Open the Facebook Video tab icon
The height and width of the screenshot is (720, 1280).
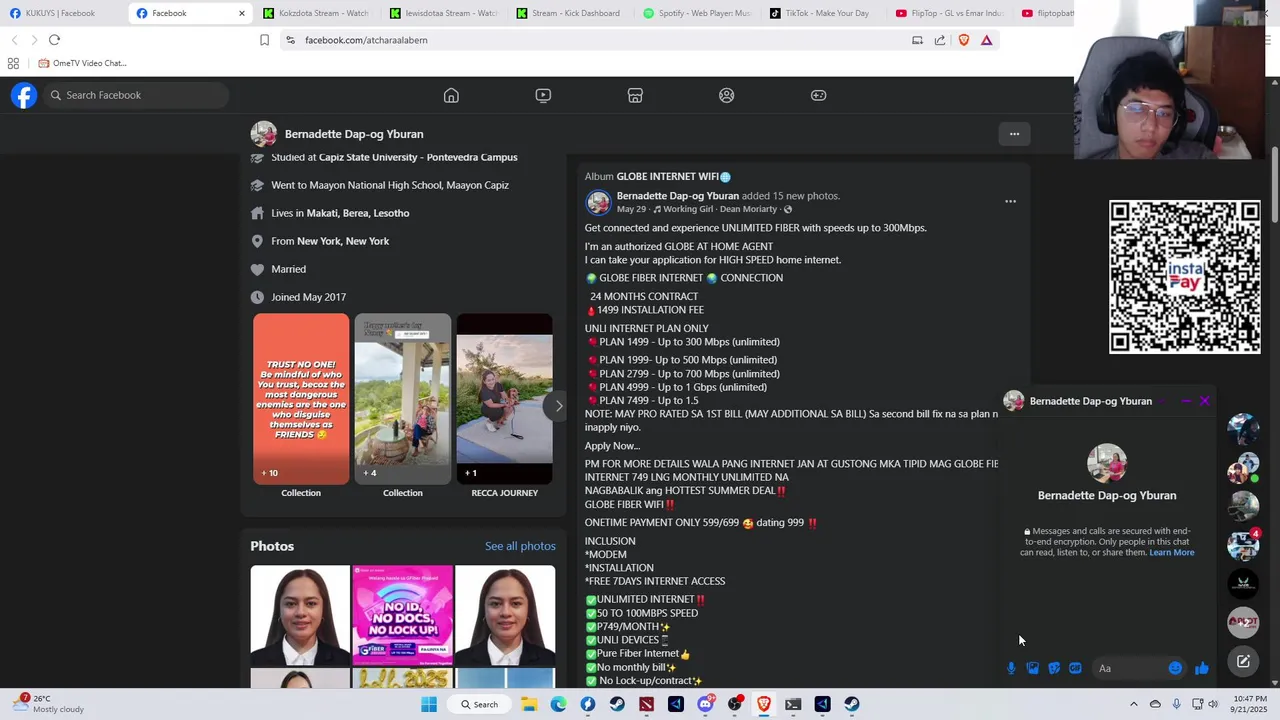click(543, 95)
